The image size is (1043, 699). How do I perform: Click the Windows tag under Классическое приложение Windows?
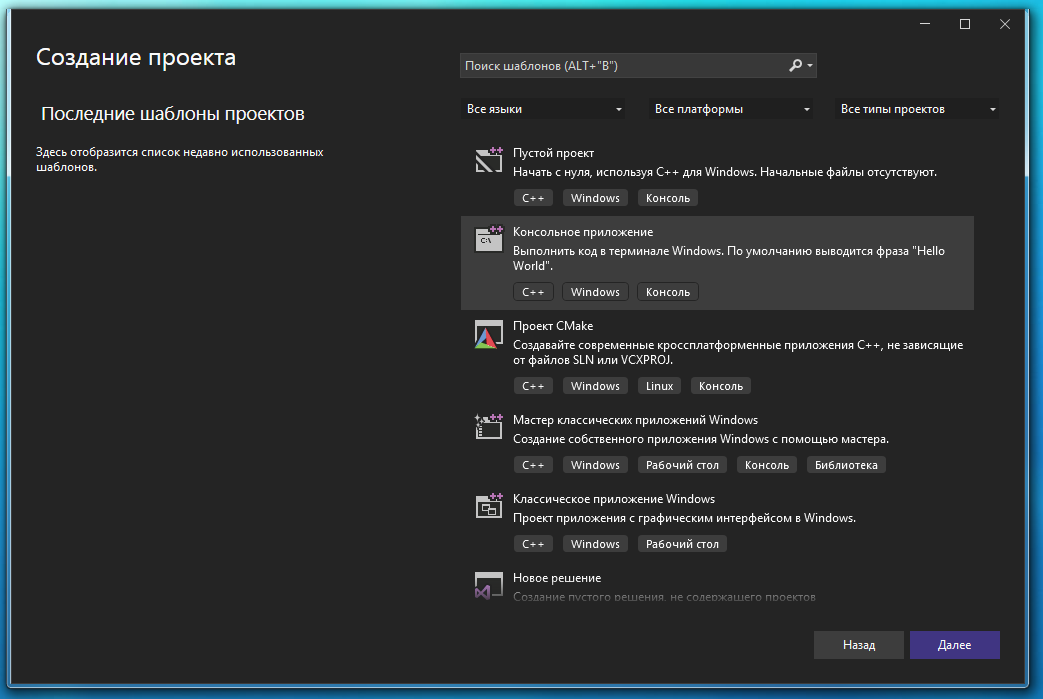point(595,544)
